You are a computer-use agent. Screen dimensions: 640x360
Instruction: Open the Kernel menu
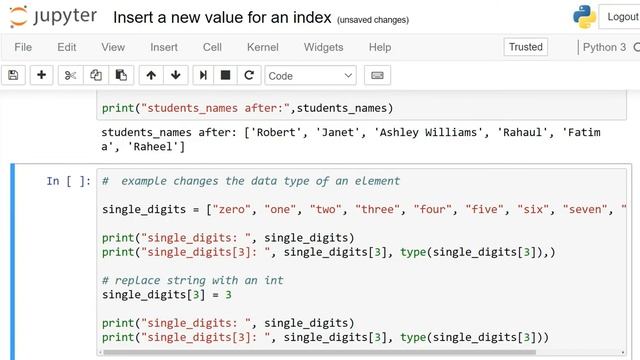click(262, 47)
